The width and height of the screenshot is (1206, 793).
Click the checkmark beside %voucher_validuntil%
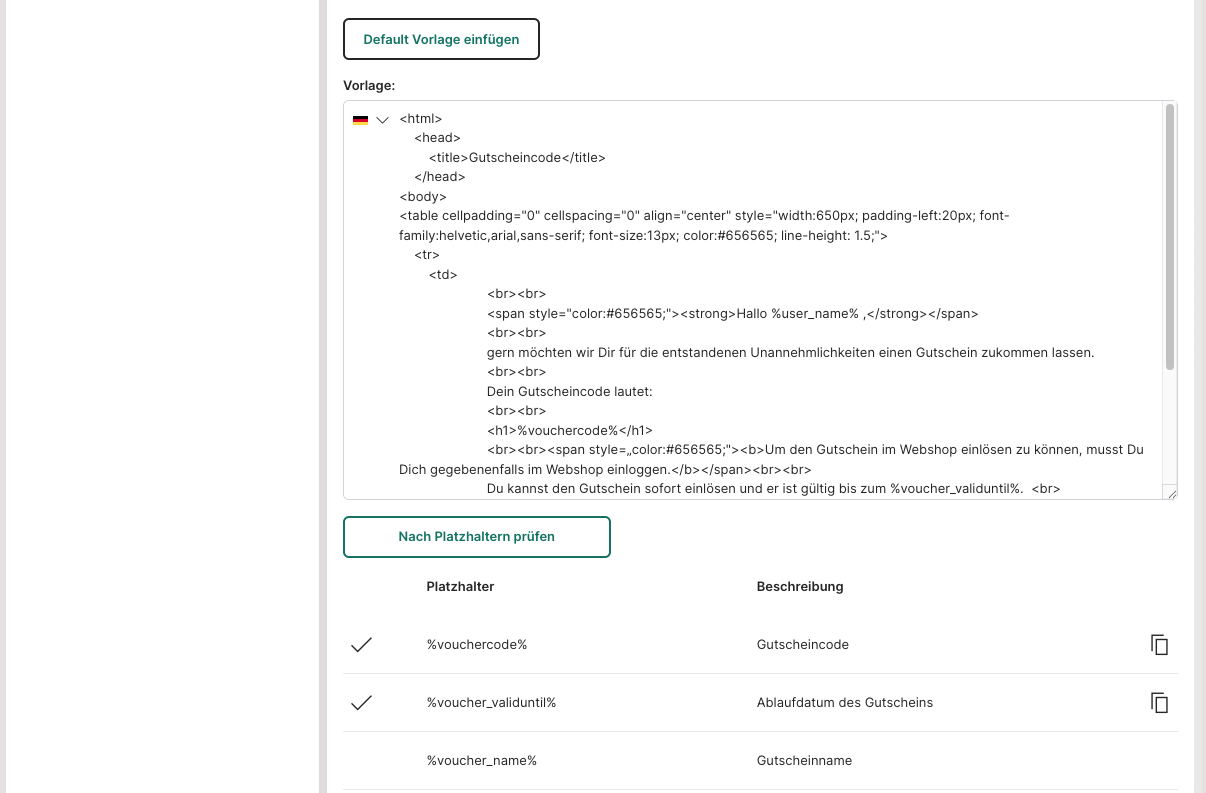coord(361,703)
